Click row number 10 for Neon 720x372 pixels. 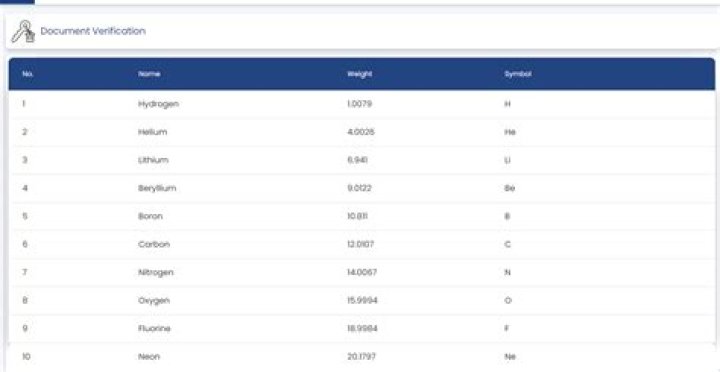(26, 356)
